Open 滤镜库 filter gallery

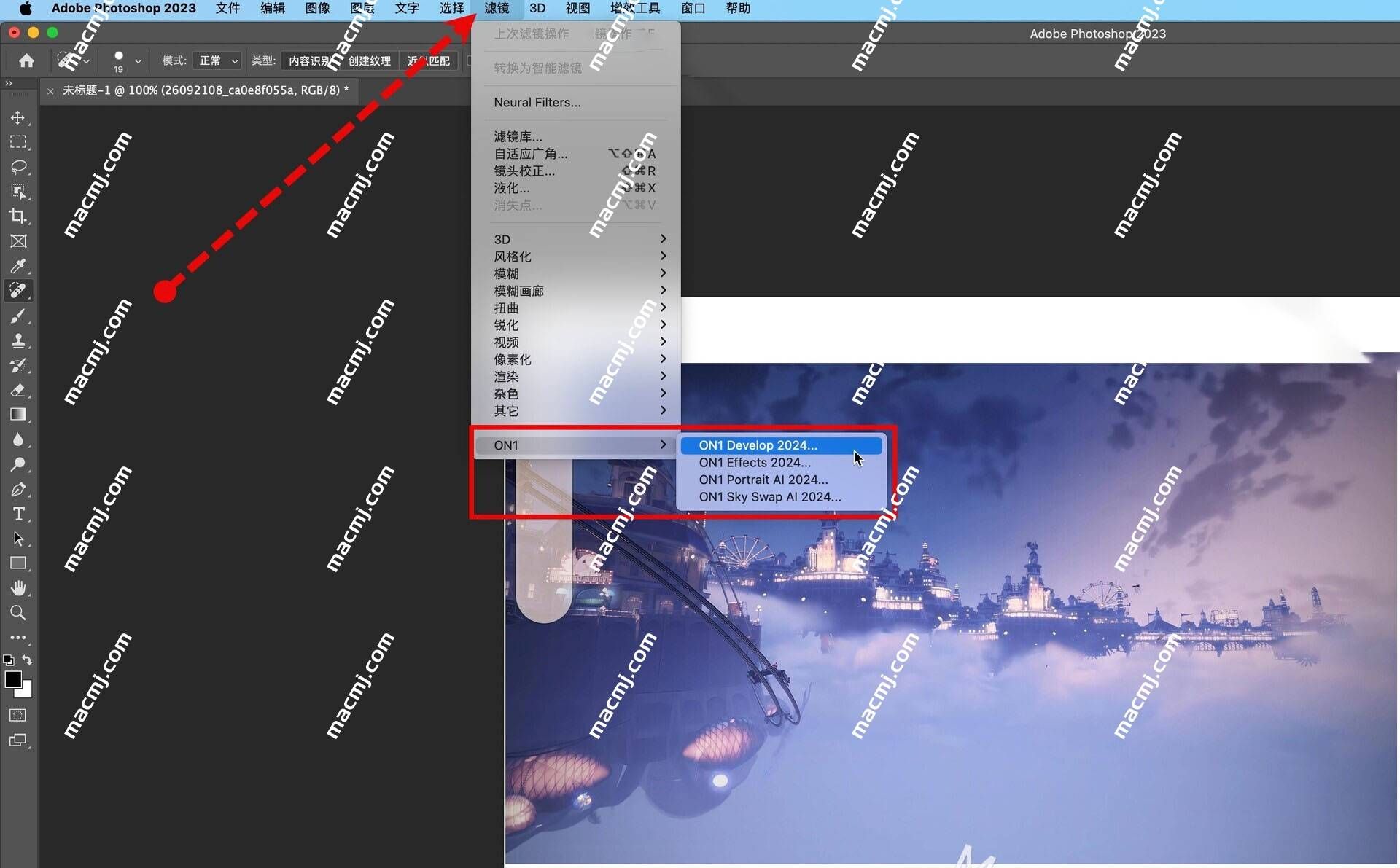tap(576, 136)
